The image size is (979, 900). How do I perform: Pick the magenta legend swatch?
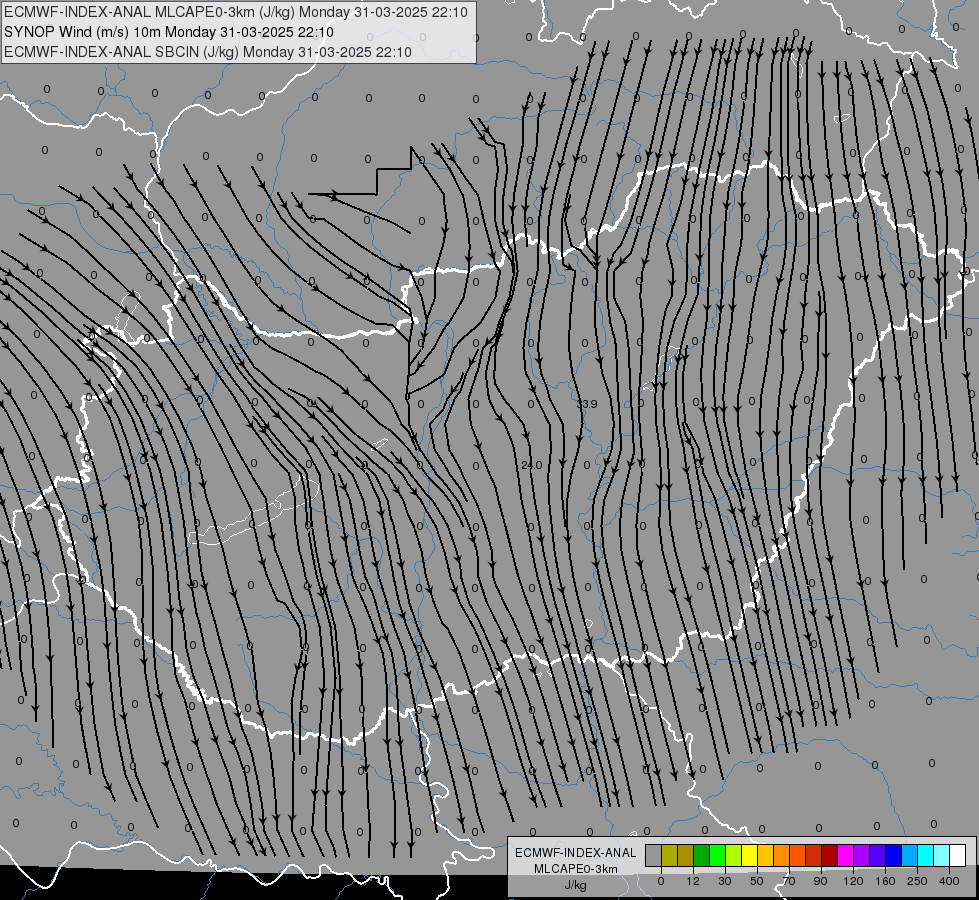point(846,855)
